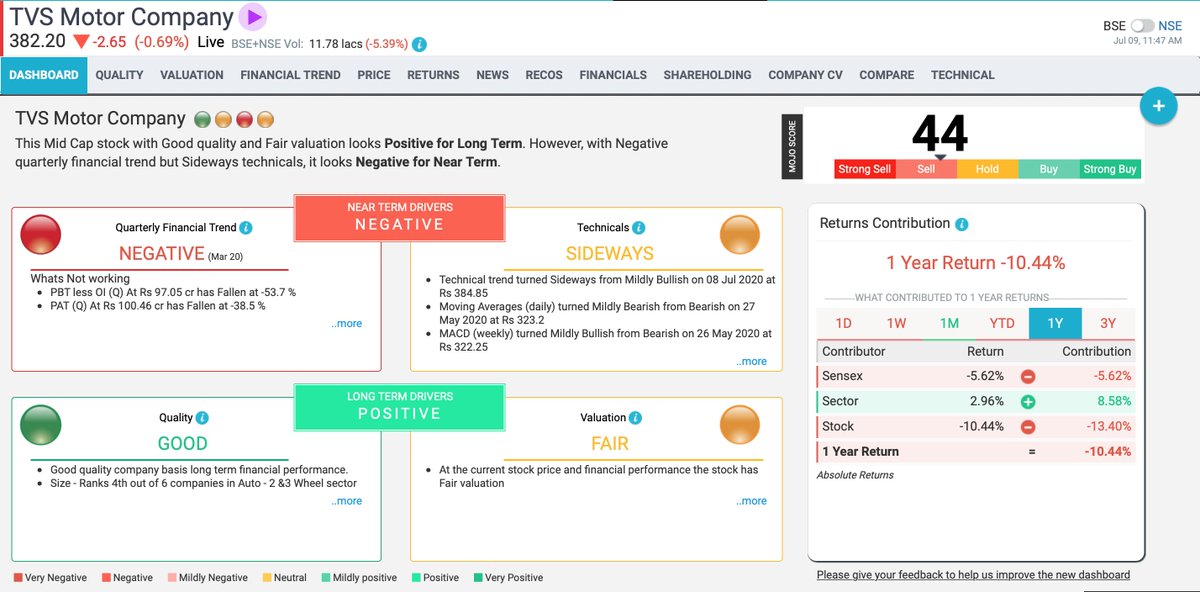Open the Dashboard tab
The height and width of the screenshot is (592, 1200).
[x=44, y=75]
